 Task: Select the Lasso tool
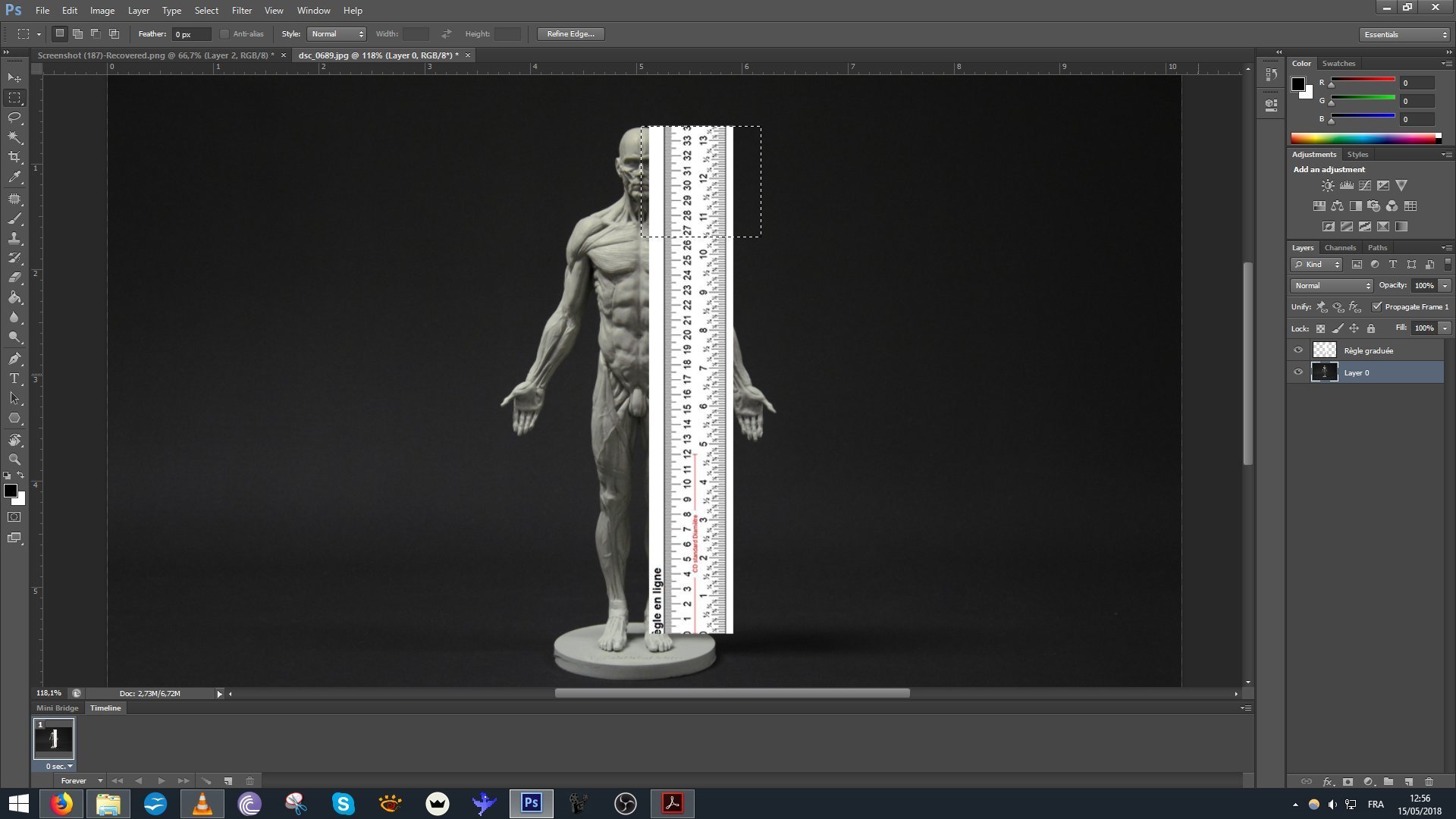pyautogui.click(x=14, y=118)
